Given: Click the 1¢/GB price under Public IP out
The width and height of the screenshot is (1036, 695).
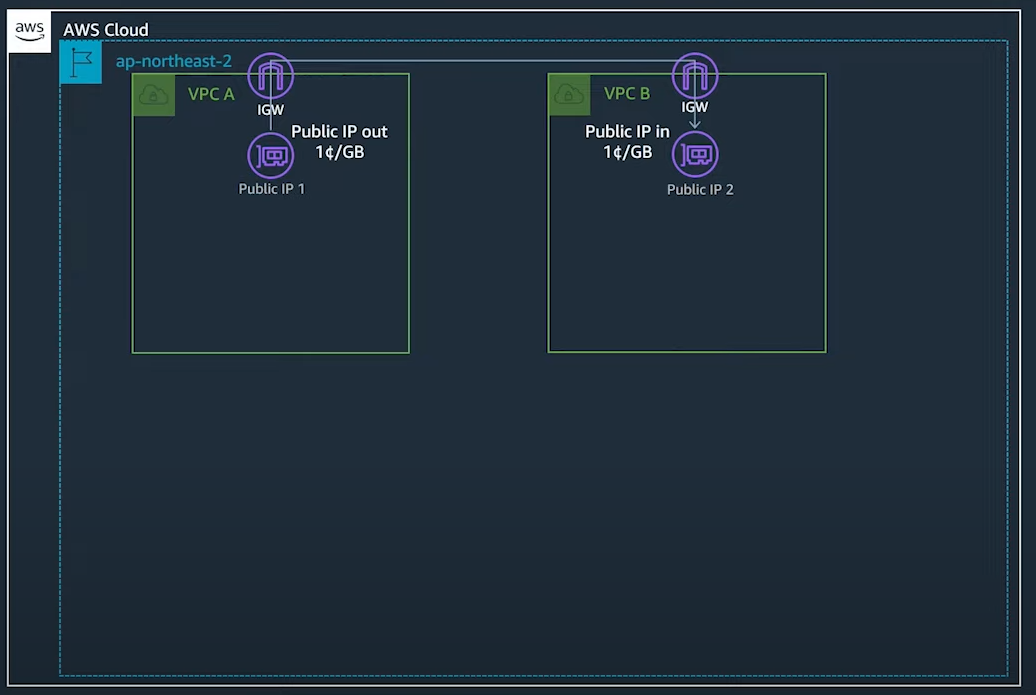Looking at the screenshot, I should 340,152.
